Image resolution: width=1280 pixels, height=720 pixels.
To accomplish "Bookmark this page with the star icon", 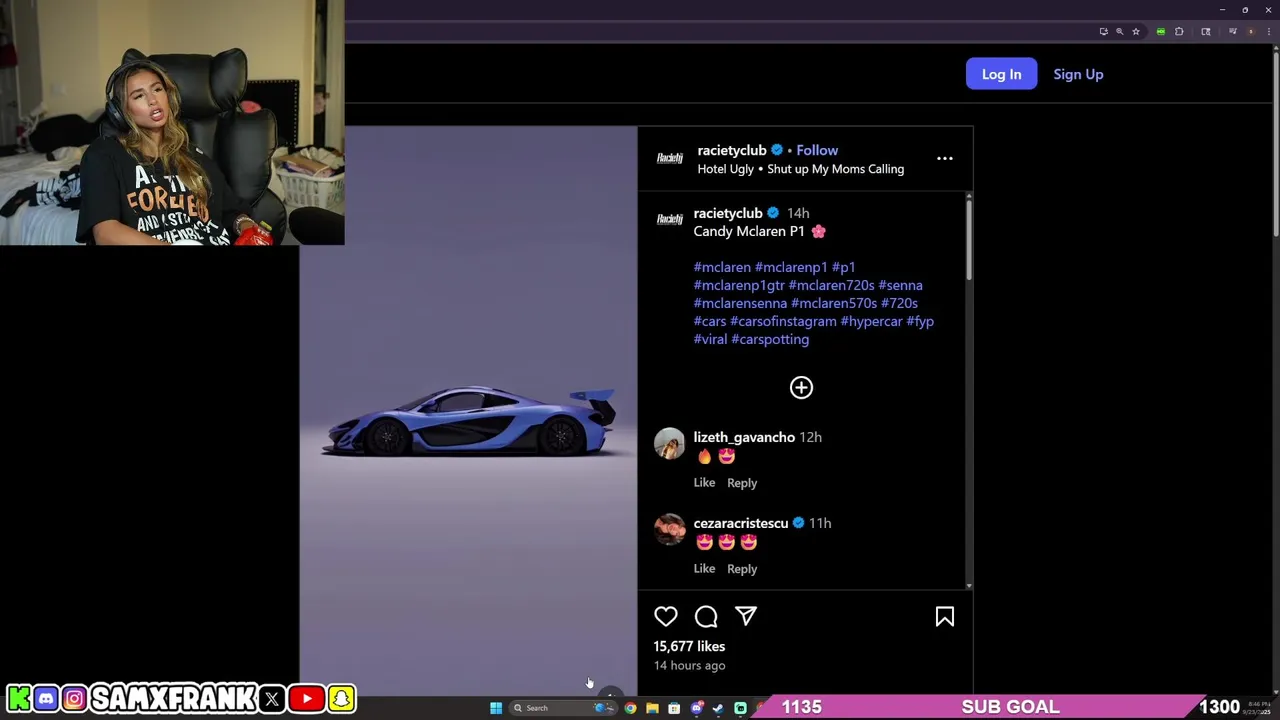I will pyautogui.click(x=1136, y=32).
